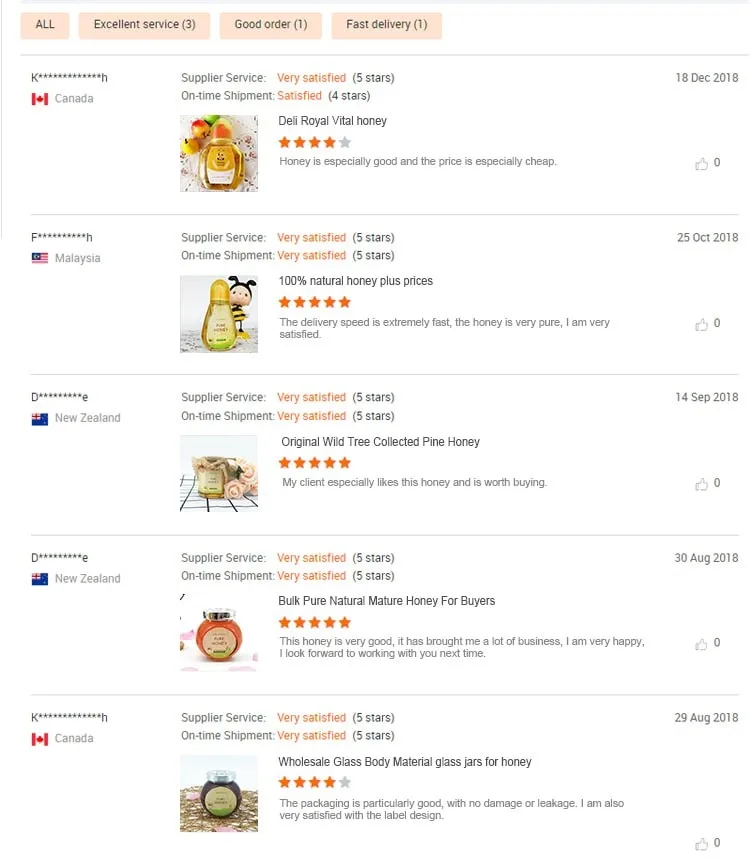Image resolution: width=750 pixels, height=858 pixels.
Task: Select the ALL reviews filter tab
Action: coord(45,25)
